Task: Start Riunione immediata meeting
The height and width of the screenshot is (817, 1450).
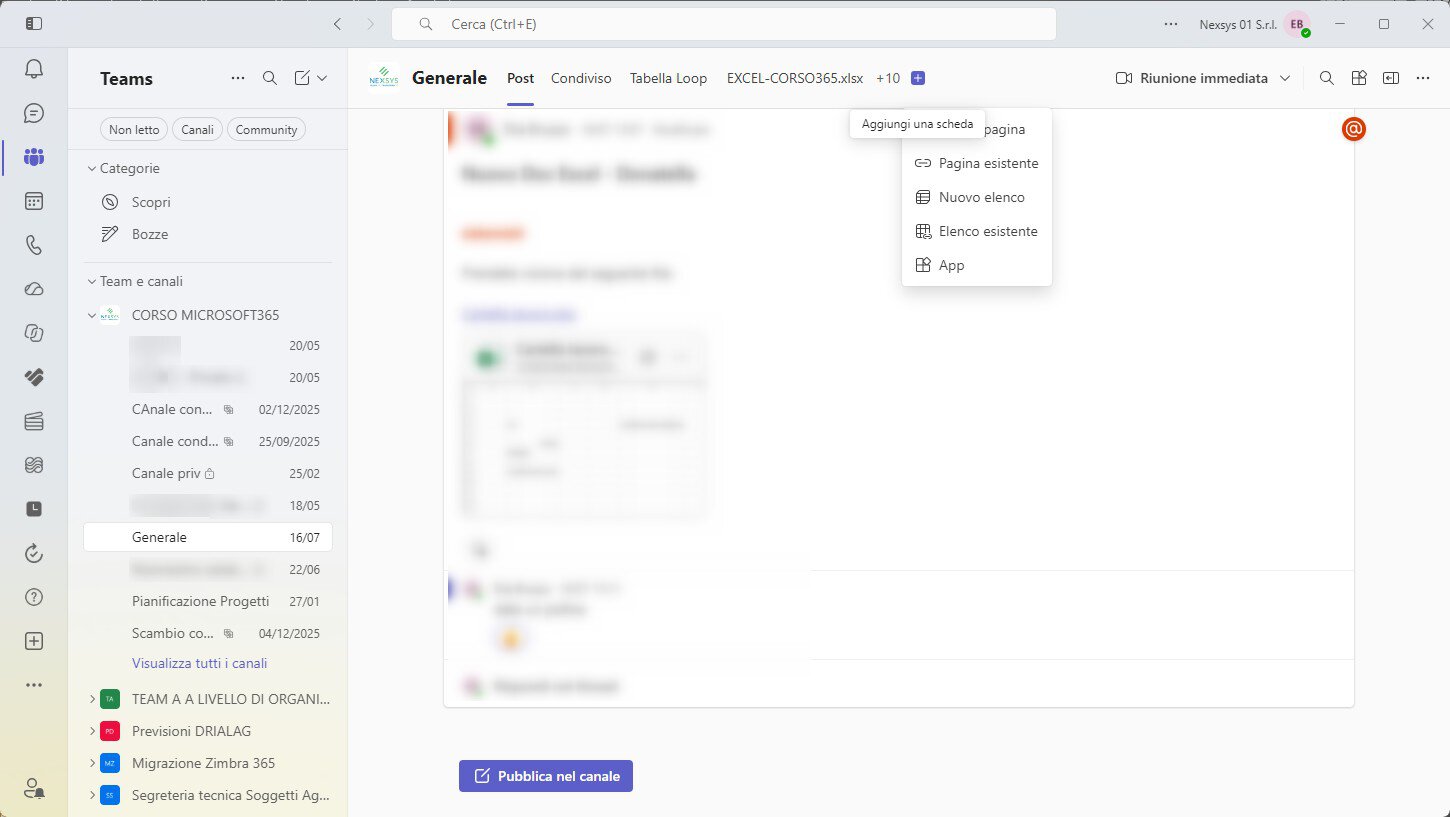Action: click(x=1192, y=78)
